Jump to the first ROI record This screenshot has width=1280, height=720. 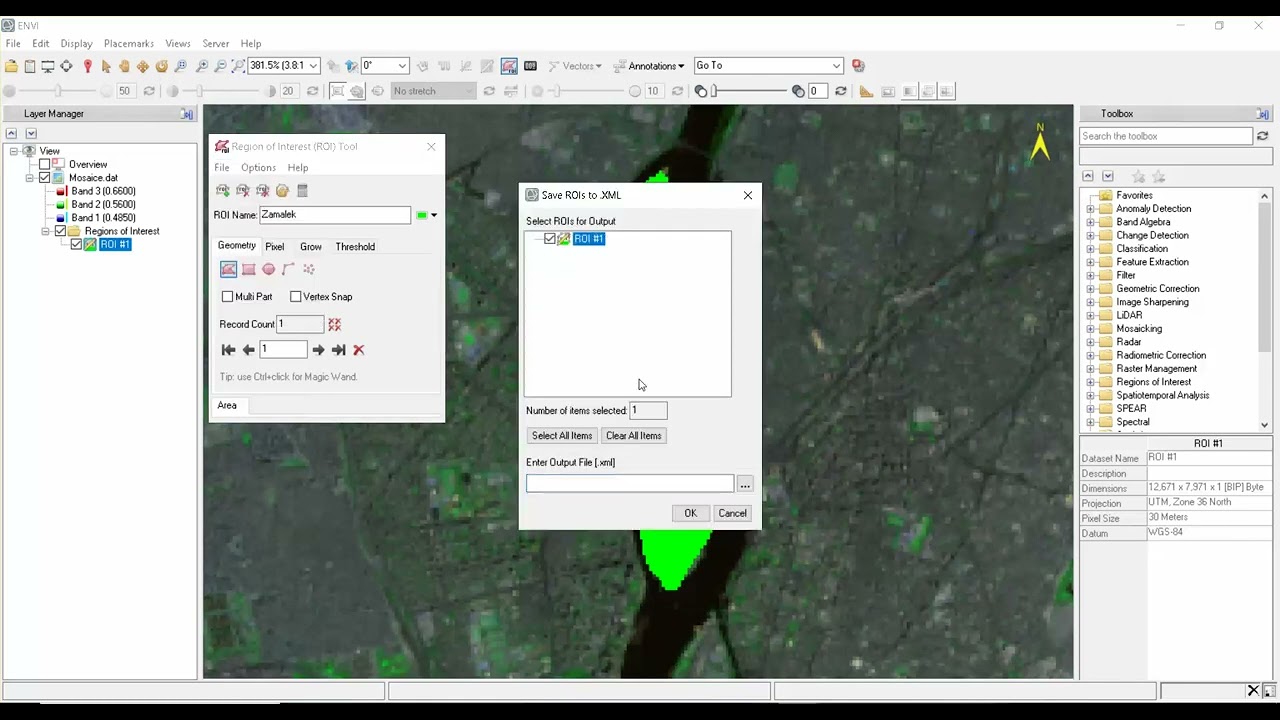coord(228,350)
